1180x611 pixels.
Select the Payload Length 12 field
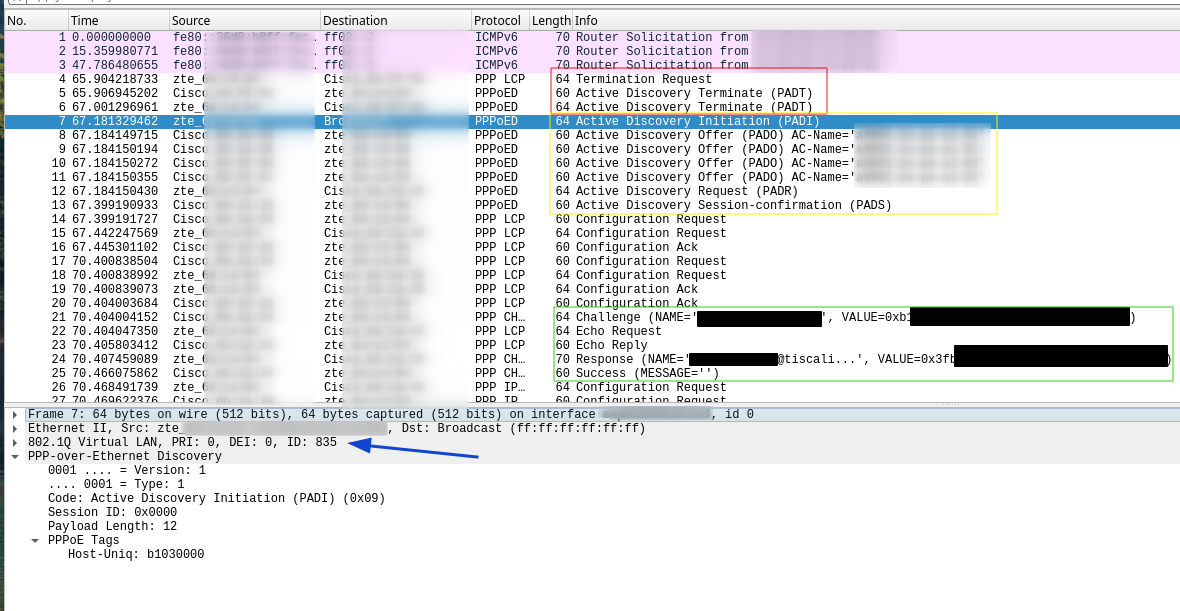(112, 526)
